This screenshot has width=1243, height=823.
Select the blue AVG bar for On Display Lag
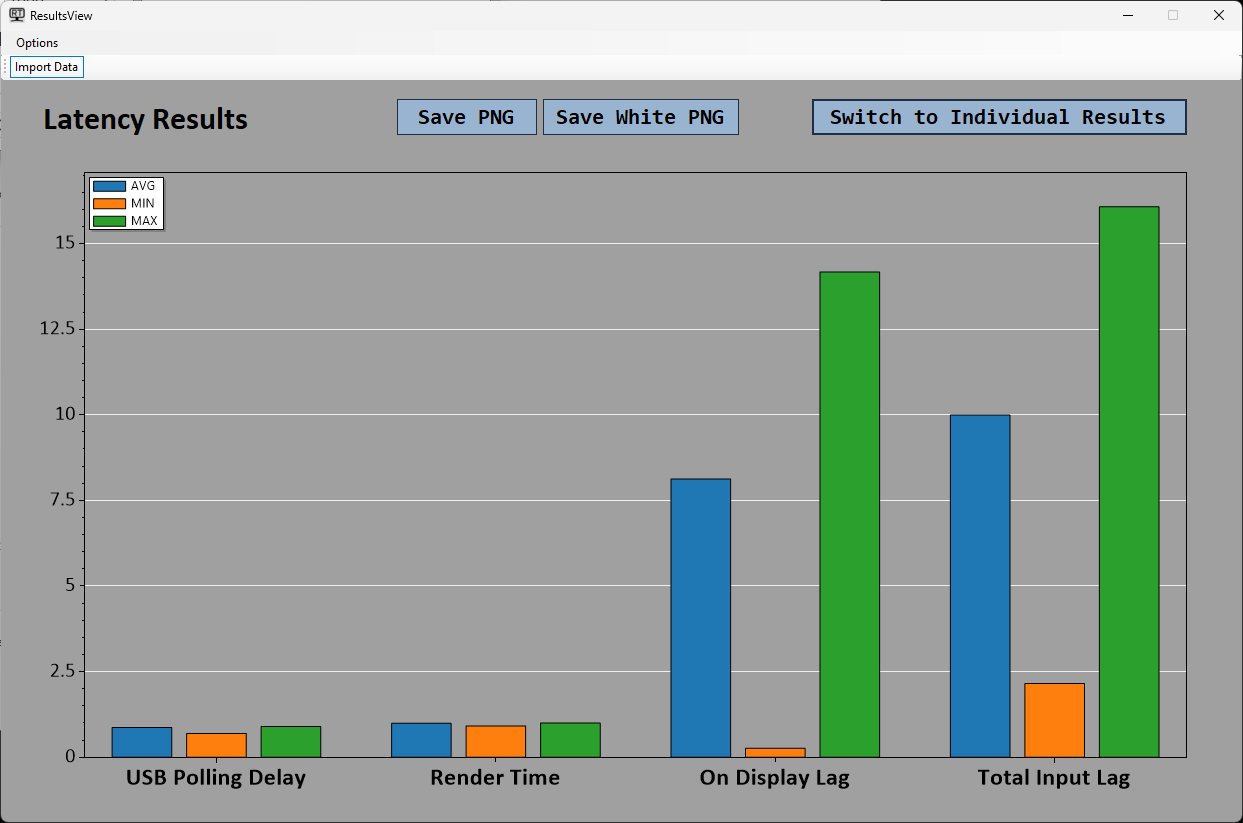[700, 617]
